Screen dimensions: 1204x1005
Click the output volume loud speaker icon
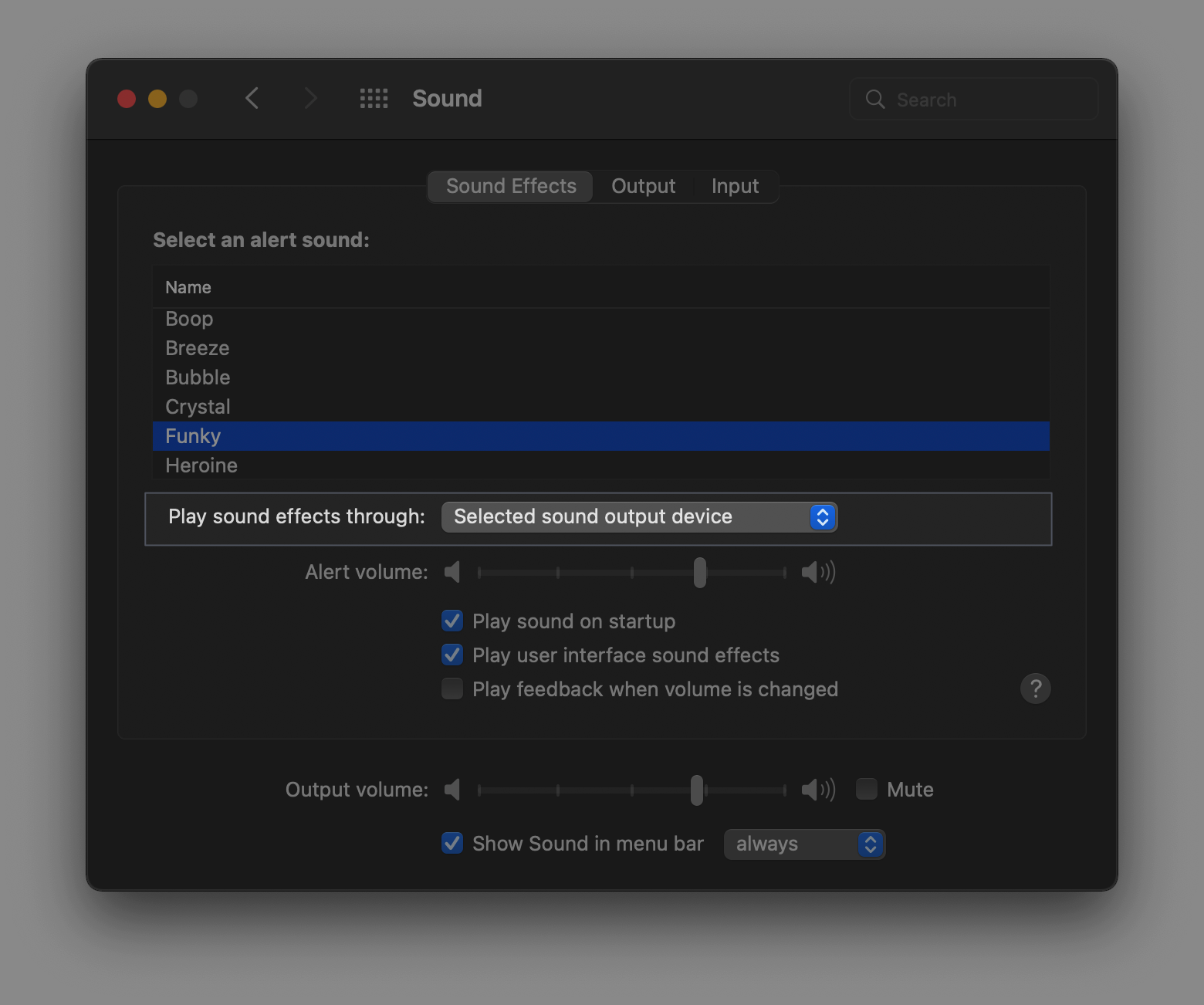817,790
